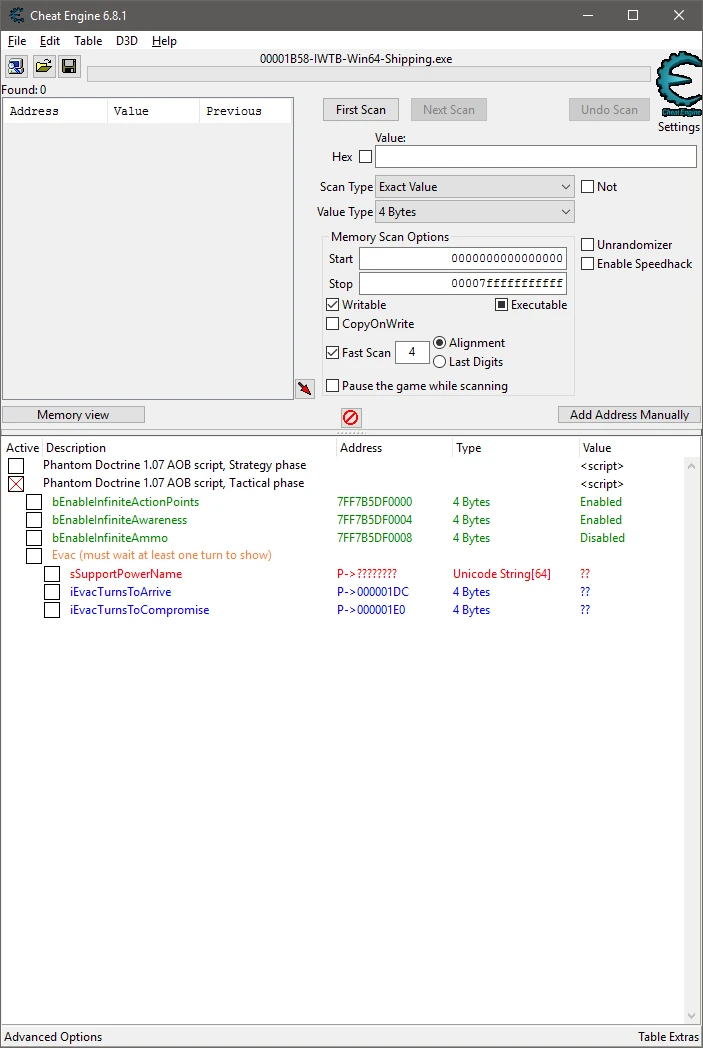Image resolution: width=703 pixels, height=1048 pixels.
Task: Toggle iEvacTurnsToCompromise active checkbox
Action: [x=52, y=610]
